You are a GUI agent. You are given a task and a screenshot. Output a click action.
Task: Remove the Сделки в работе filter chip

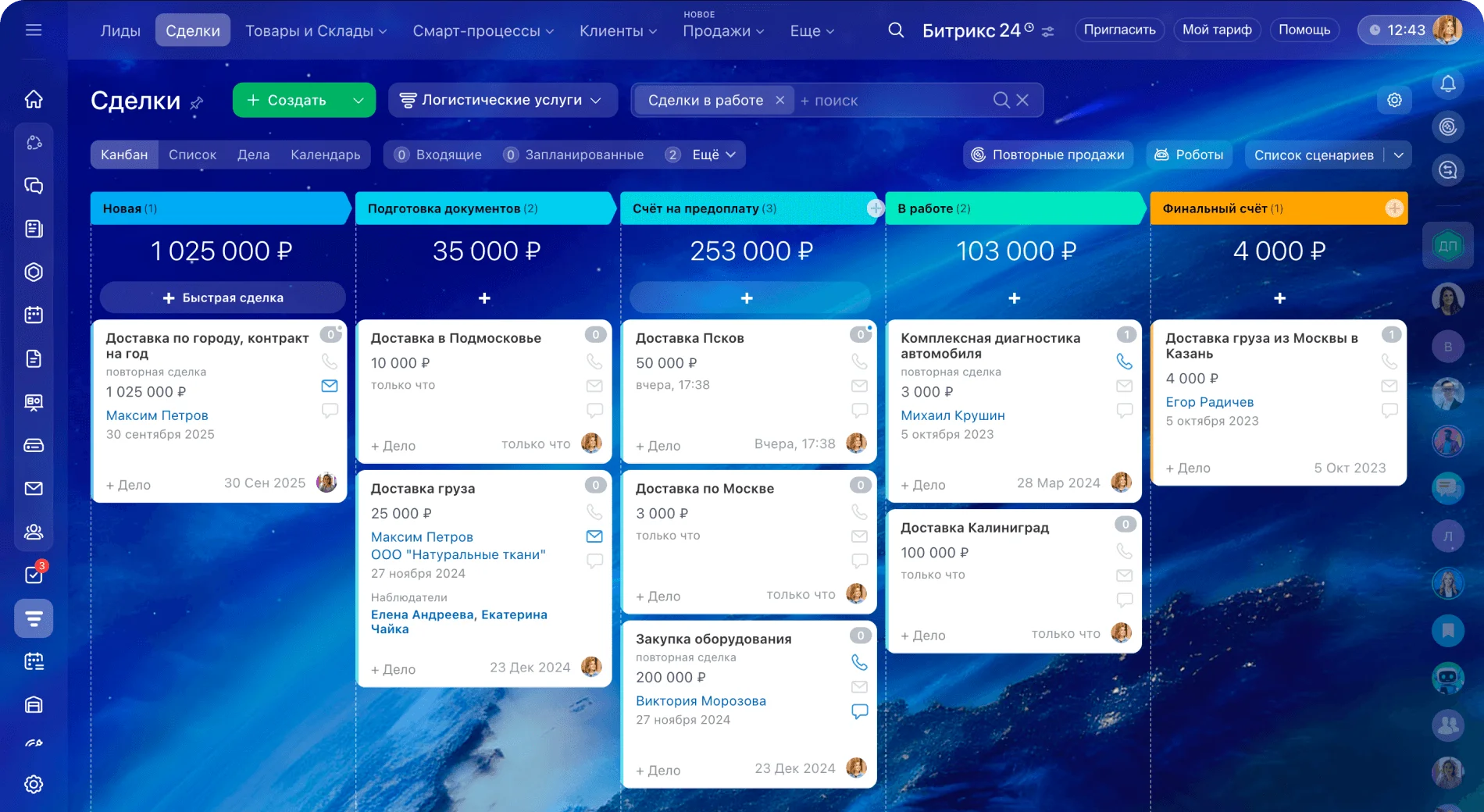coord(779,100)
